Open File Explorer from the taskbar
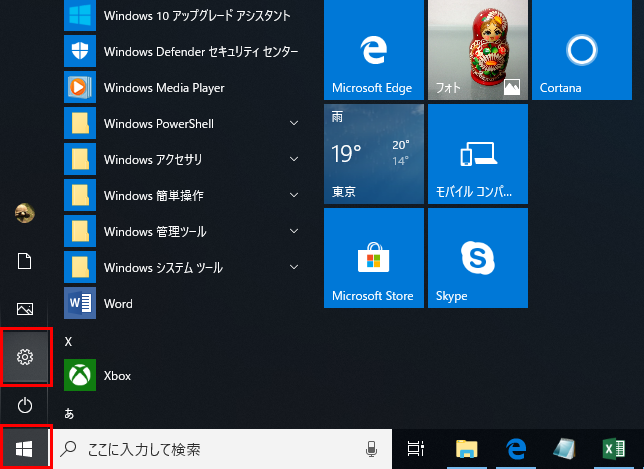The width and height of the screenshot is (644, 469). pos(465,450)
